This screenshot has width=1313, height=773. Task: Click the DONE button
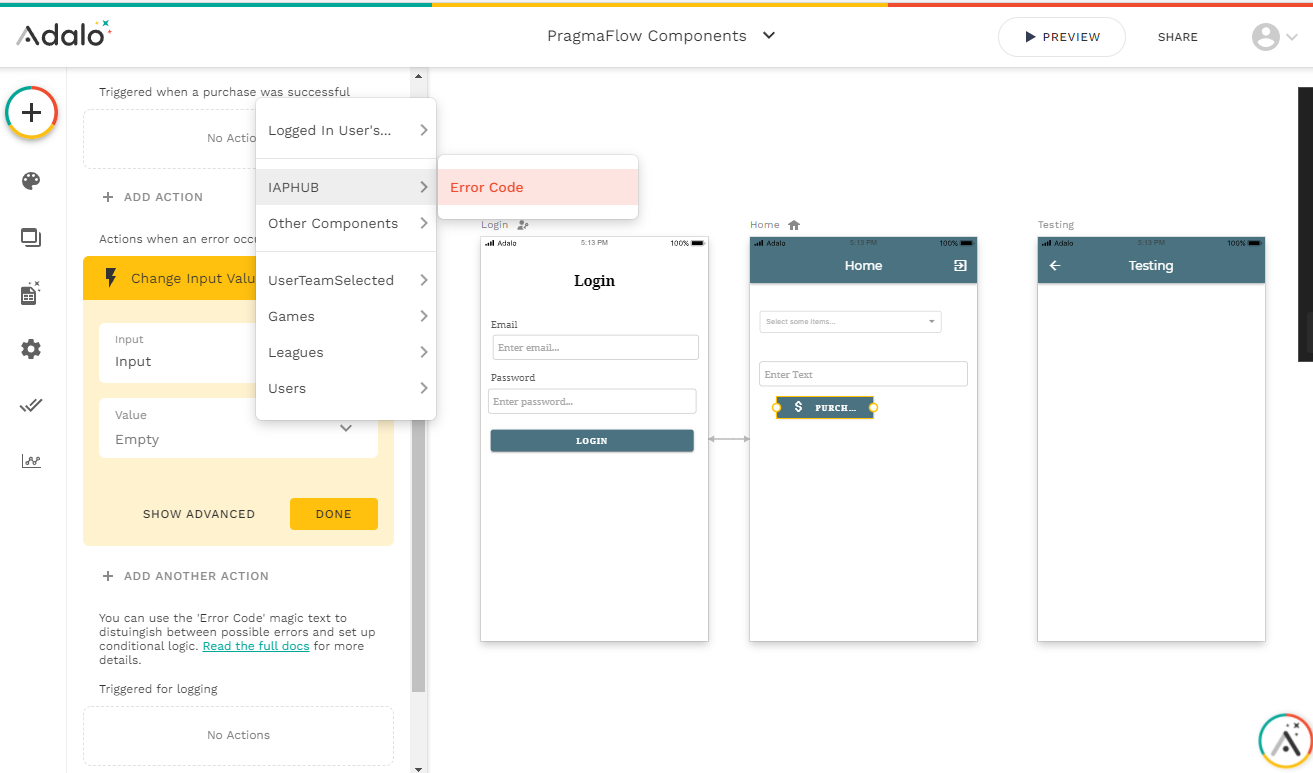334,514
